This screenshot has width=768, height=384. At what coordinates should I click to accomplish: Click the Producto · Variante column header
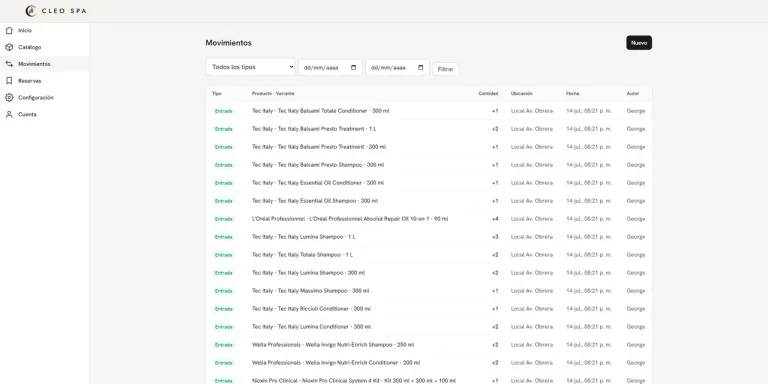[273, 94]
